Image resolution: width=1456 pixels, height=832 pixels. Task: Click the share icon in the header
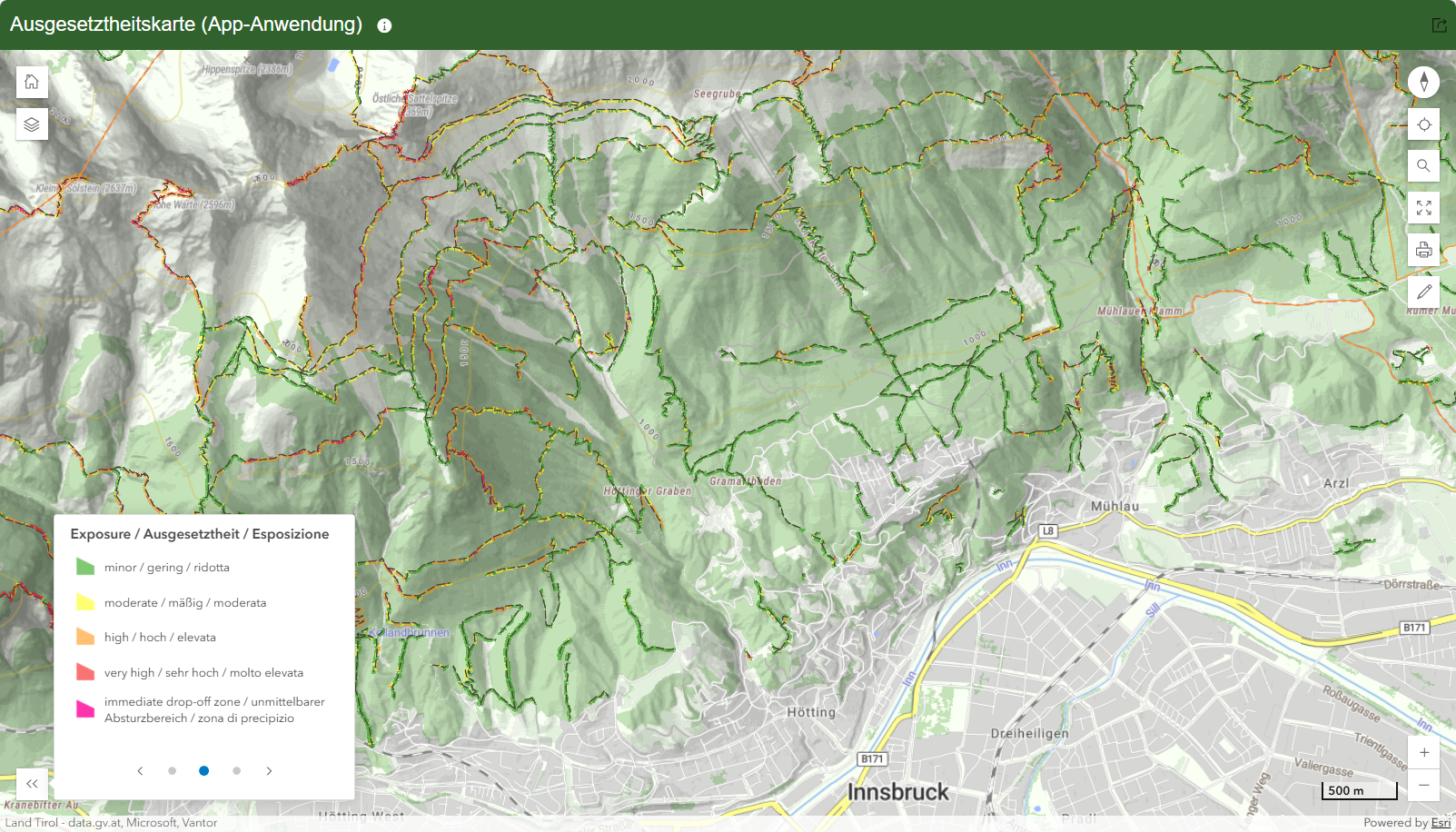coord(1439,25)
